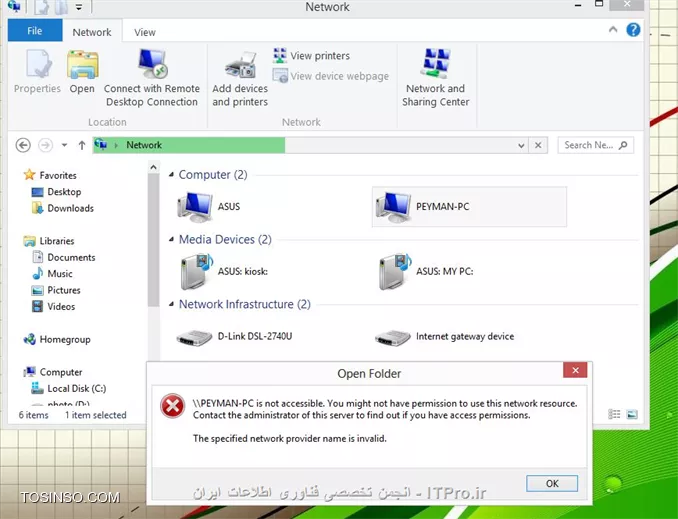Open Quick Access Toolbar customize dropdown
The image size is (678, 519).
(79, 6)
